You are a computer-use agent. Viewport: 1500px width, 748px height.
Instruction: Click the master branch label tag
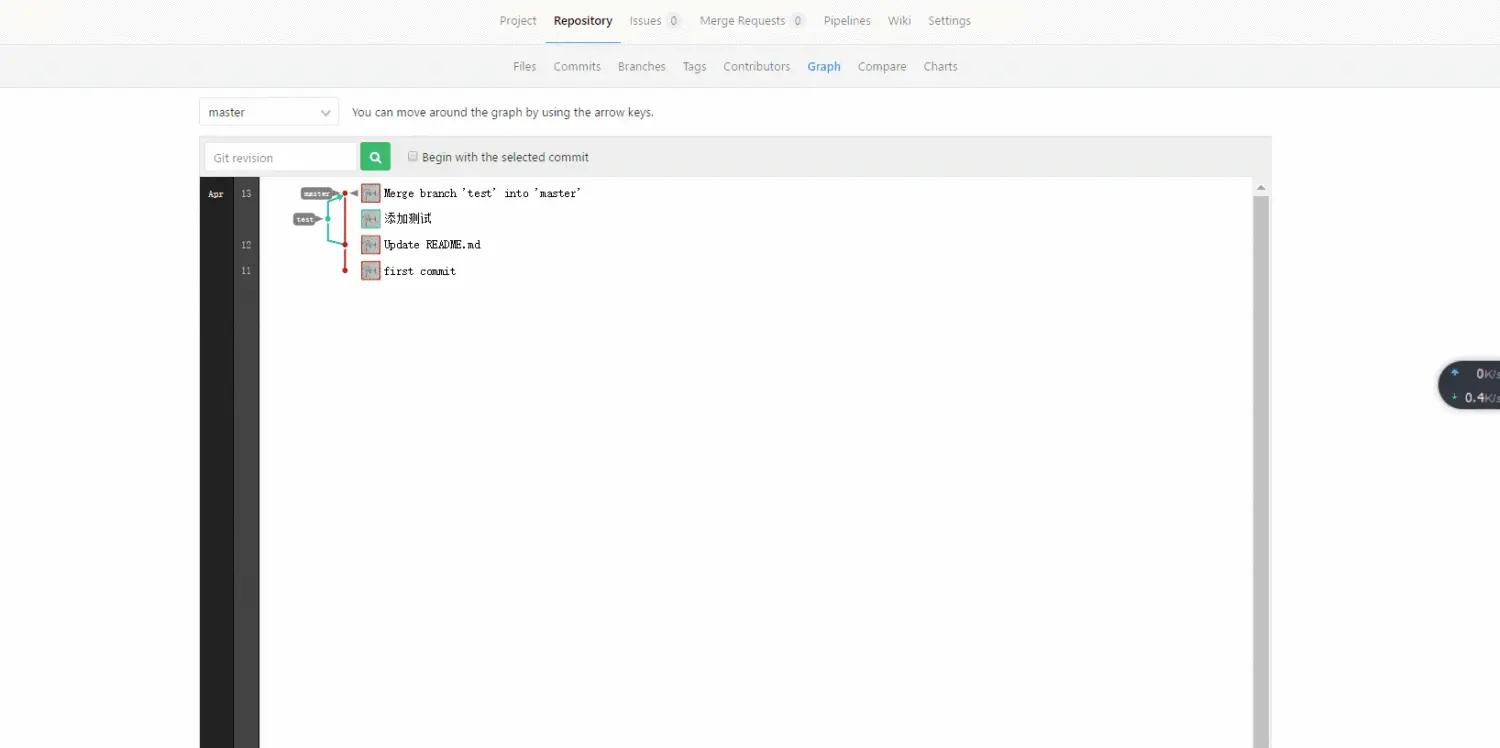click(x=317, y=193)
